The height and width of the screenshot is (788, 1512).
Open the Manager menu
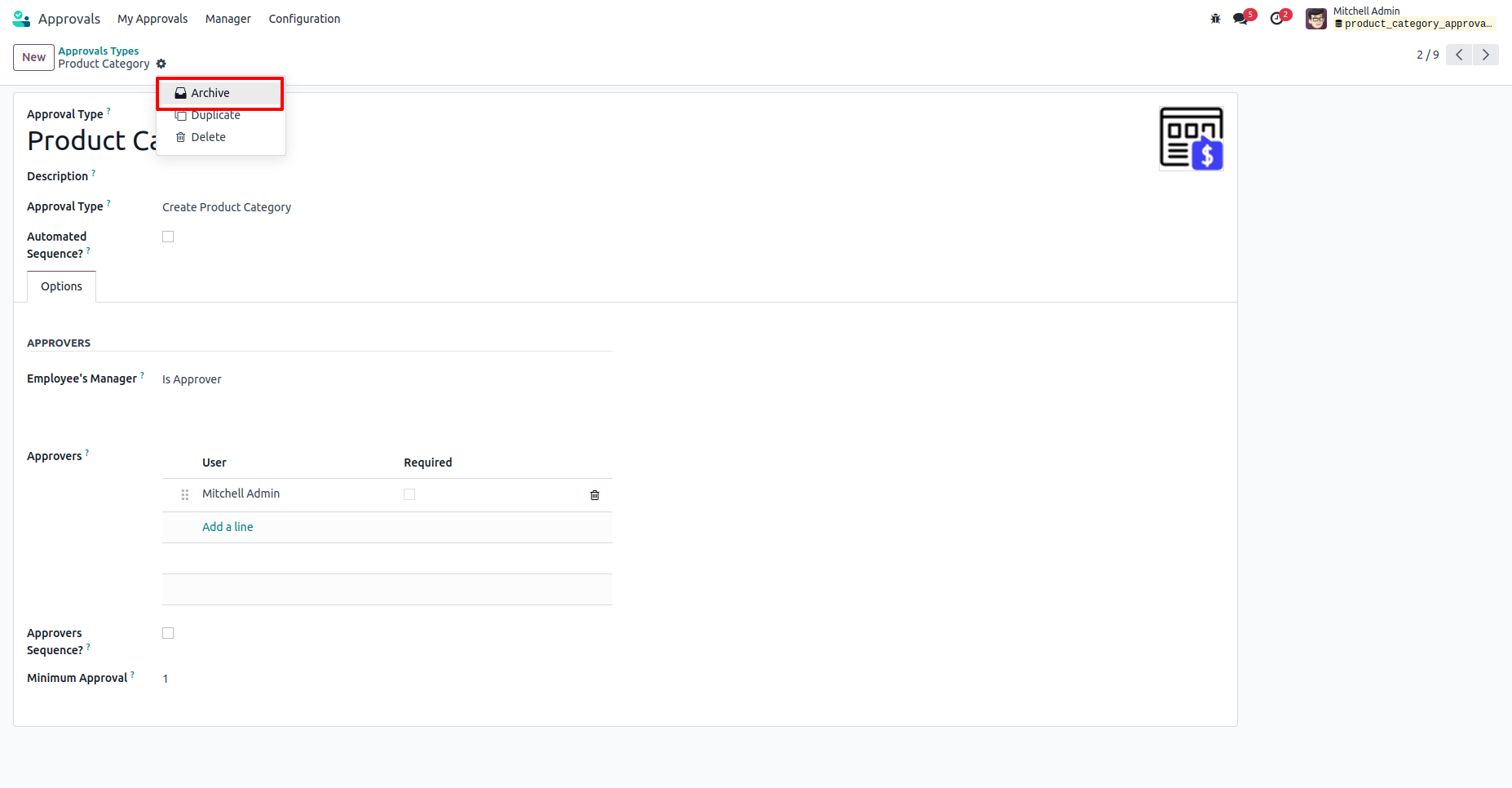pos(228,19)
